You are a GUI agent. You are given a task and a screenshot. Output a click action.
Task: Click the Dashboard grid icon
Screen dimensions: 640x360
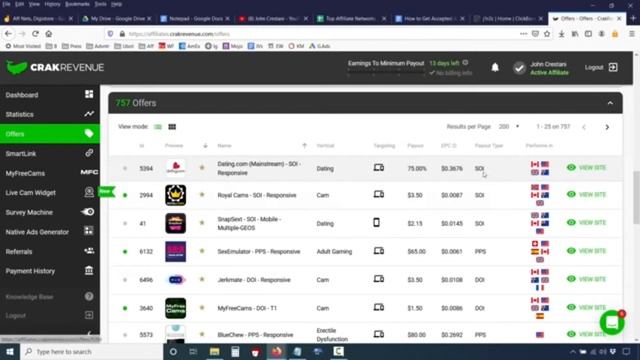click(x=89, y=94)
